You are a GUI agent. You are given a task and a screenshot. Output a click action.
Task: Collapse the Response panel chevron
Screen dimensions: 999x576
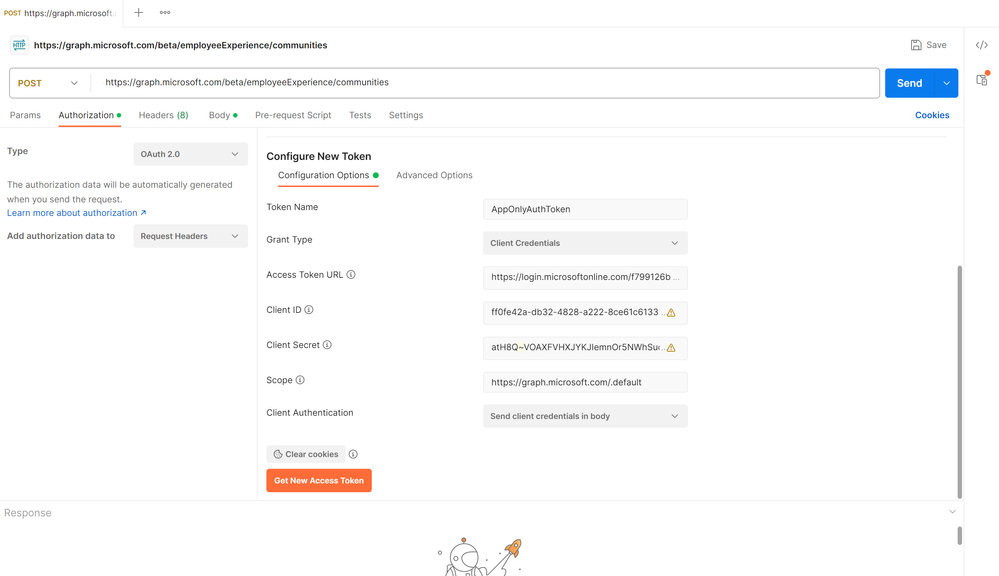pos(952,512)
